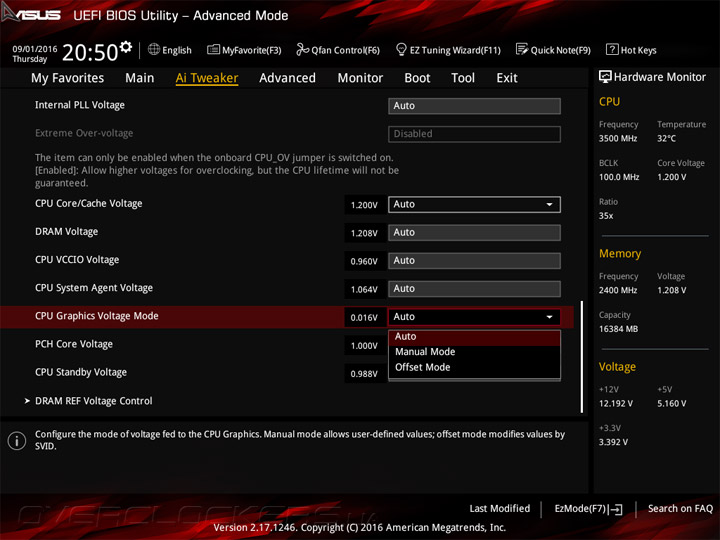Click the 5.160 V reading
720x540 pixels.
point(671,403)
